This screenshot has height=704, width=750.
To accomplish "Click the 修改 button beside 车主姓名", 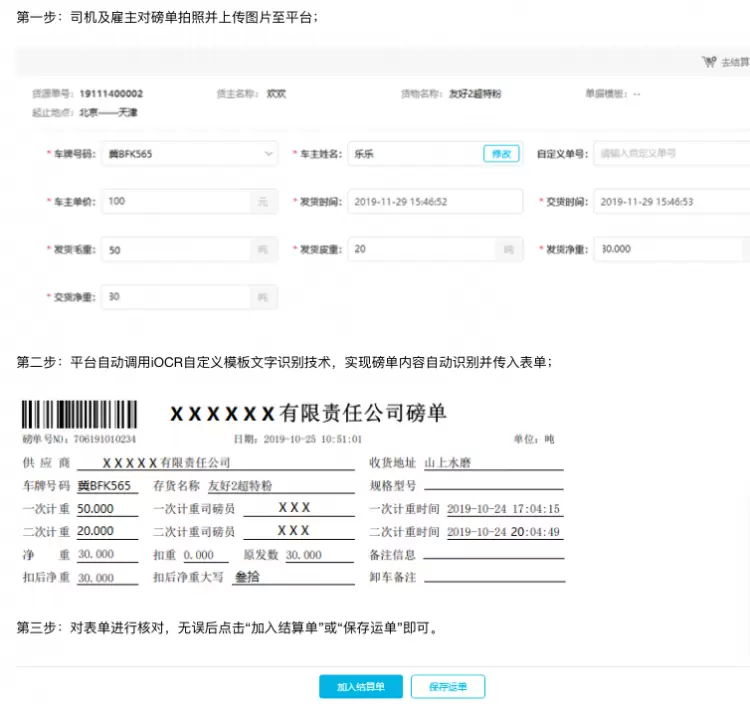I will 501,154.
